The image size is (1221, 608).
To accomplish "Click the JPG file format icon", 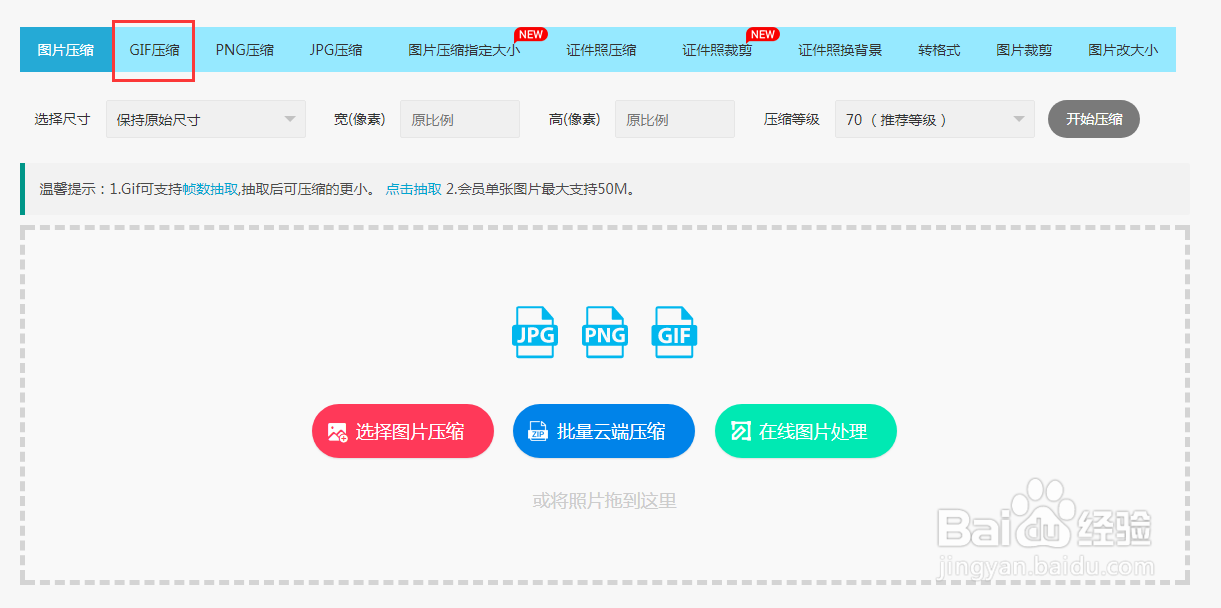I will [x=534, y=330].
